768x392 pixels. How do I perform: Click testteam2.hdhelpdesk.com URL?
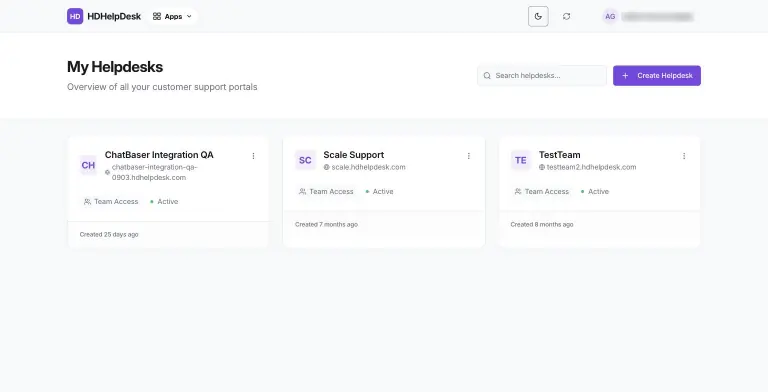(591, 167)
